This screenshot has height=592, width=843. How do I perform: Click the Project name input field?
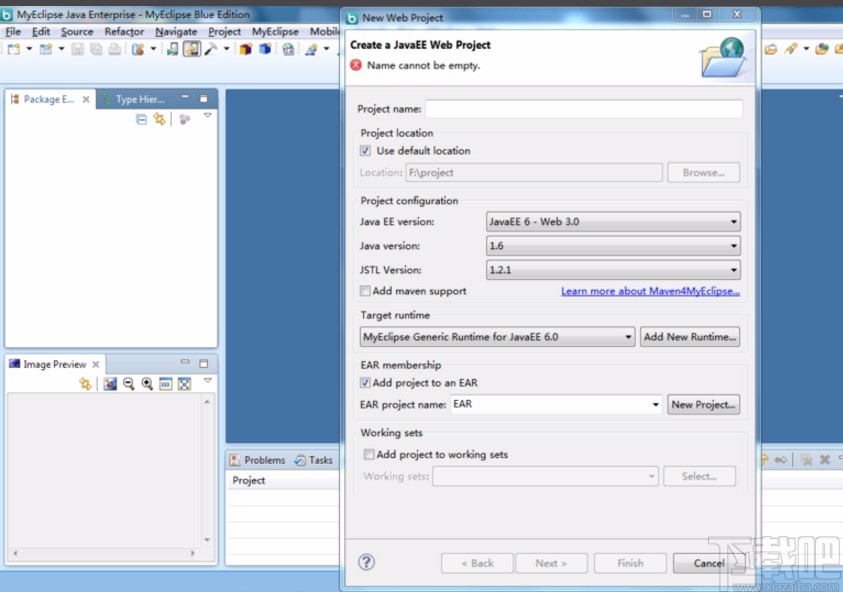(x=584, y=109)
